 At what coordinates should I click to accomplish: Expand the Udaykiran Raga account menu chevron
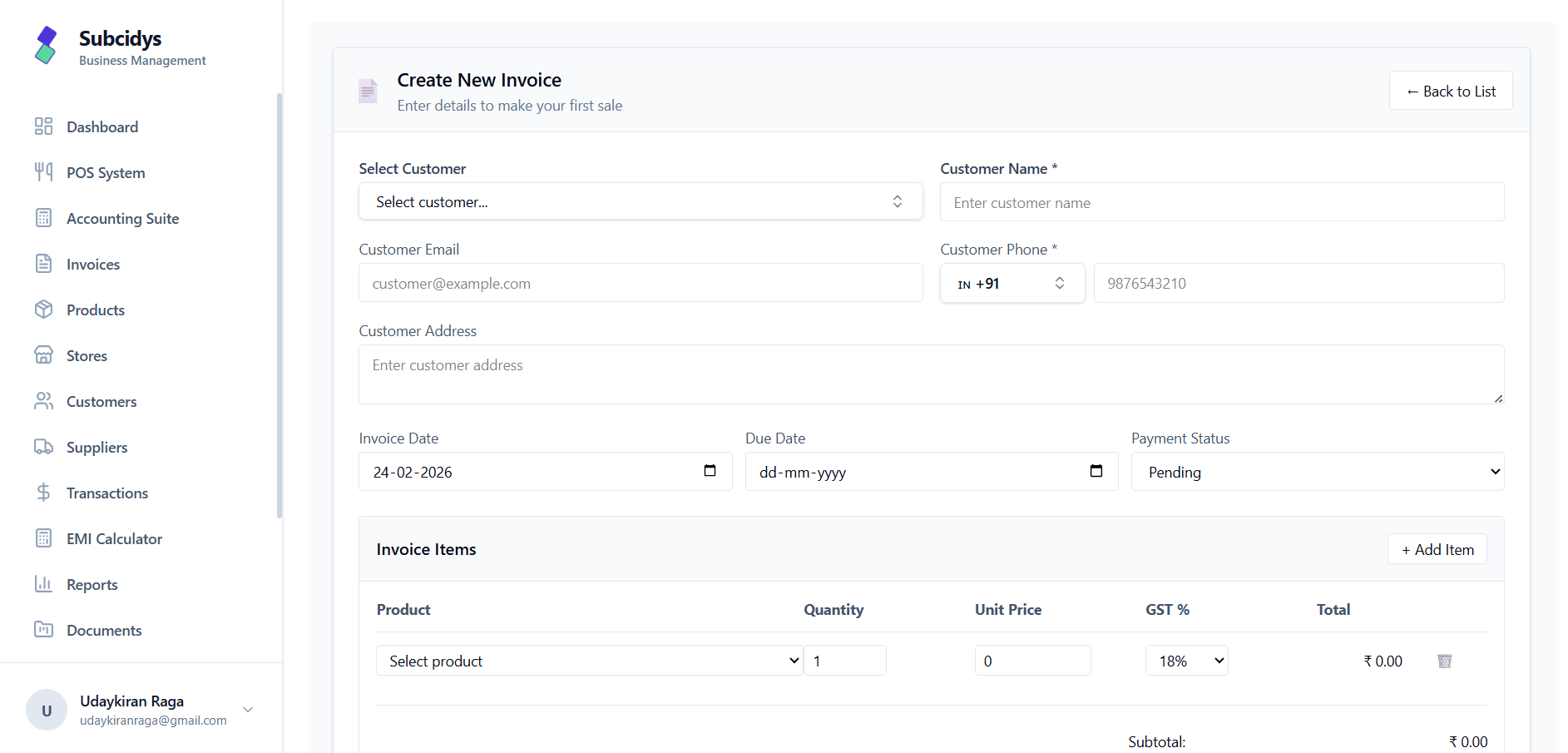(x=248, y=710)
